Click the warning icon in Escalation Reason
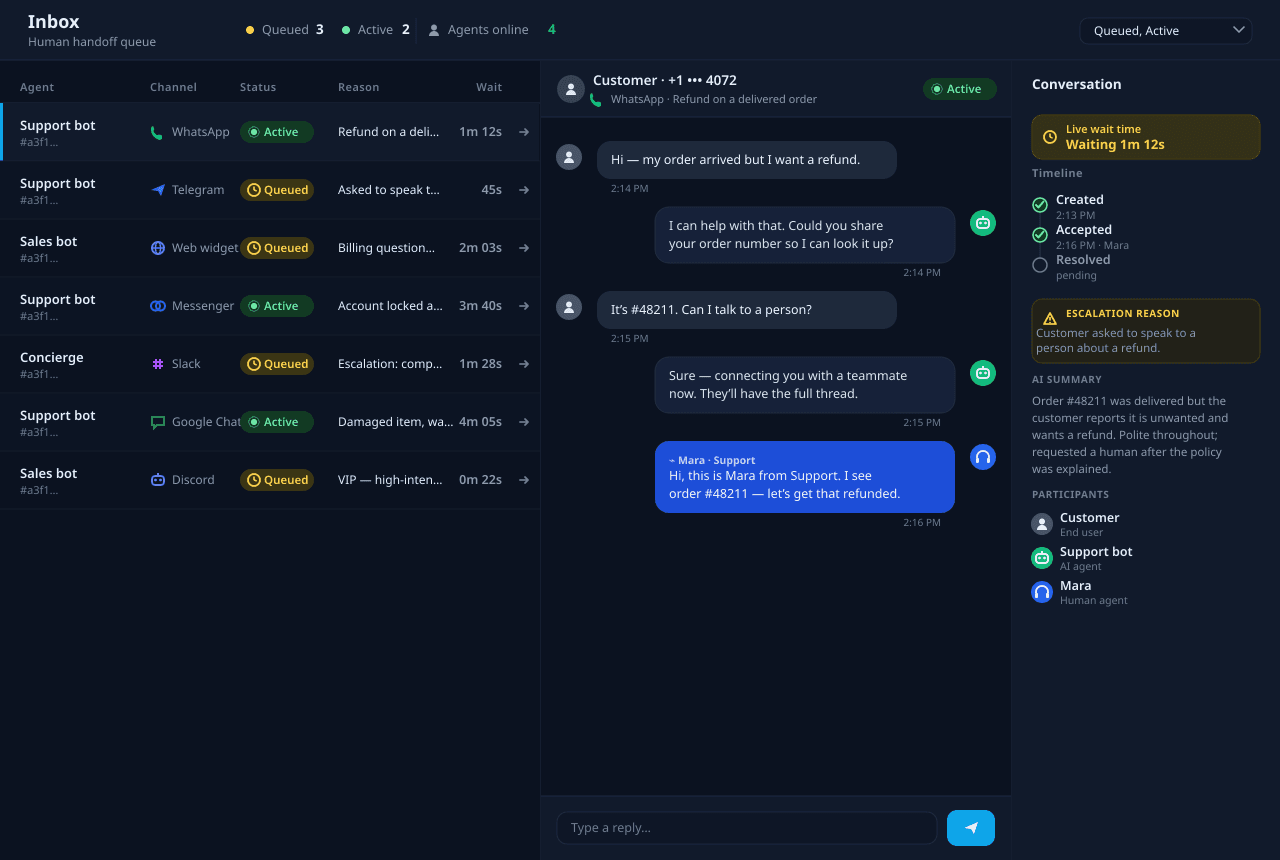This screenshot has height=860, width=1280. tap(1050, 318)
